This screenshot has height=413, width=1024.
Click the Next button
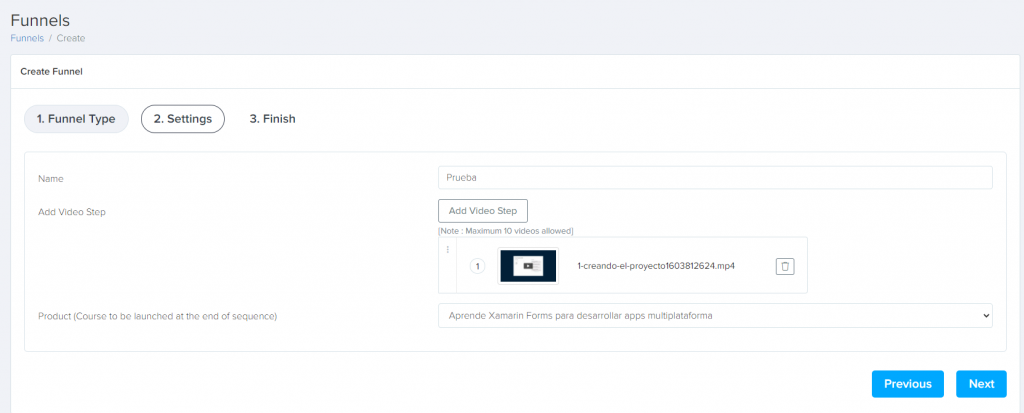[981, 384]
